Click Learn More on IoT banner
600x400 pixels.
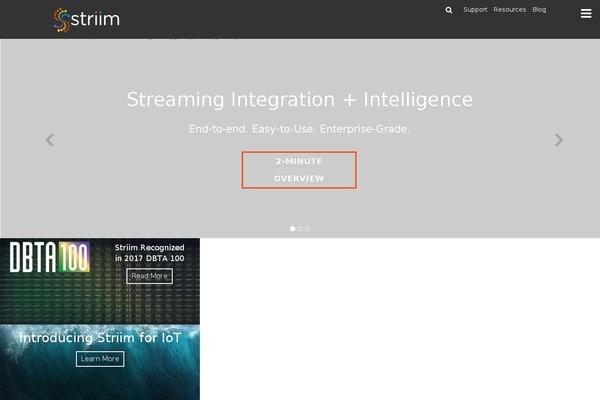pos(100,359)
